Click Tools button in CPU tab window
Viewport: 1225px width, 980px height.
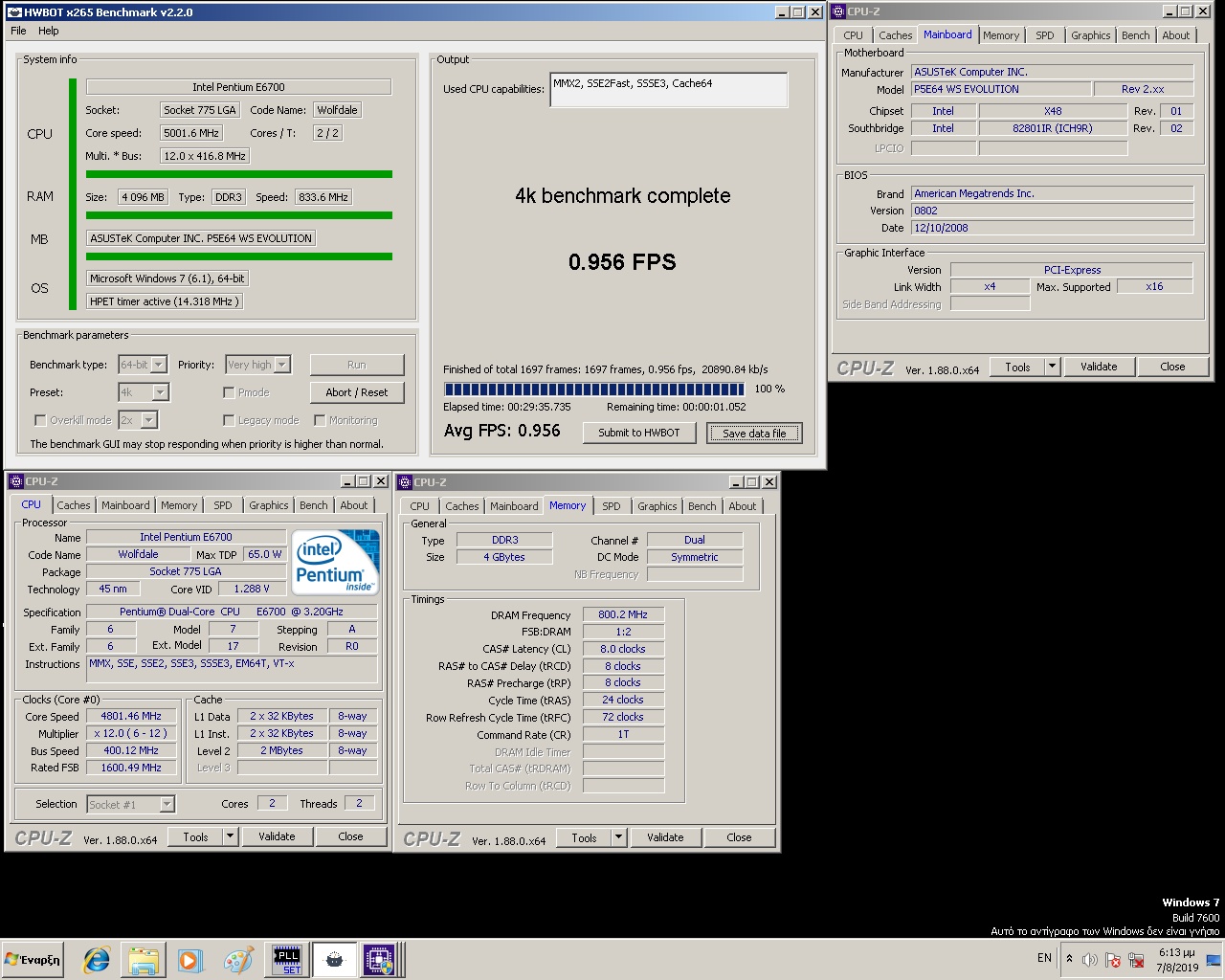[195, 836]
